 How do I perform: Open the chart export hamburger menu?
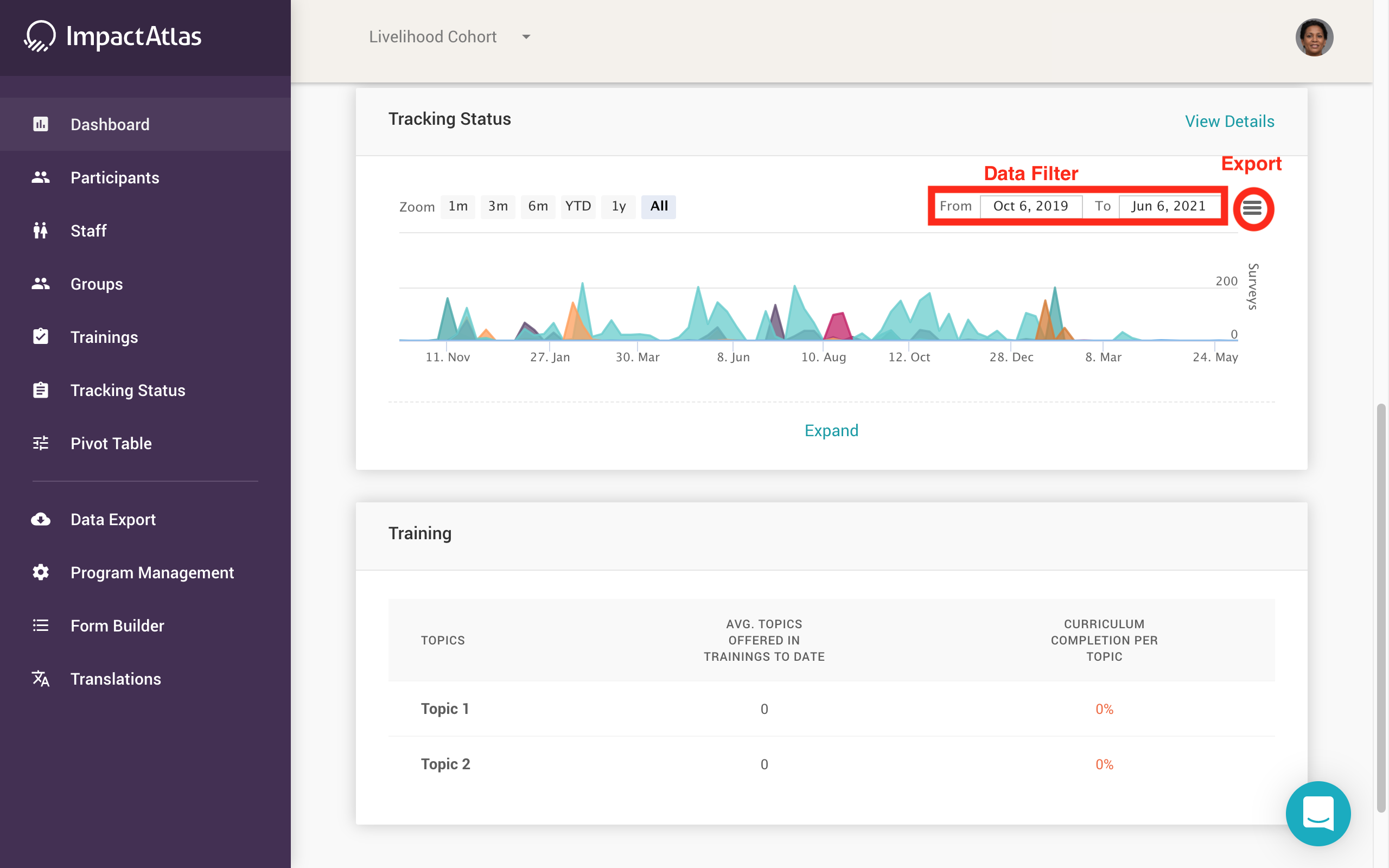tap(1252, 208)
